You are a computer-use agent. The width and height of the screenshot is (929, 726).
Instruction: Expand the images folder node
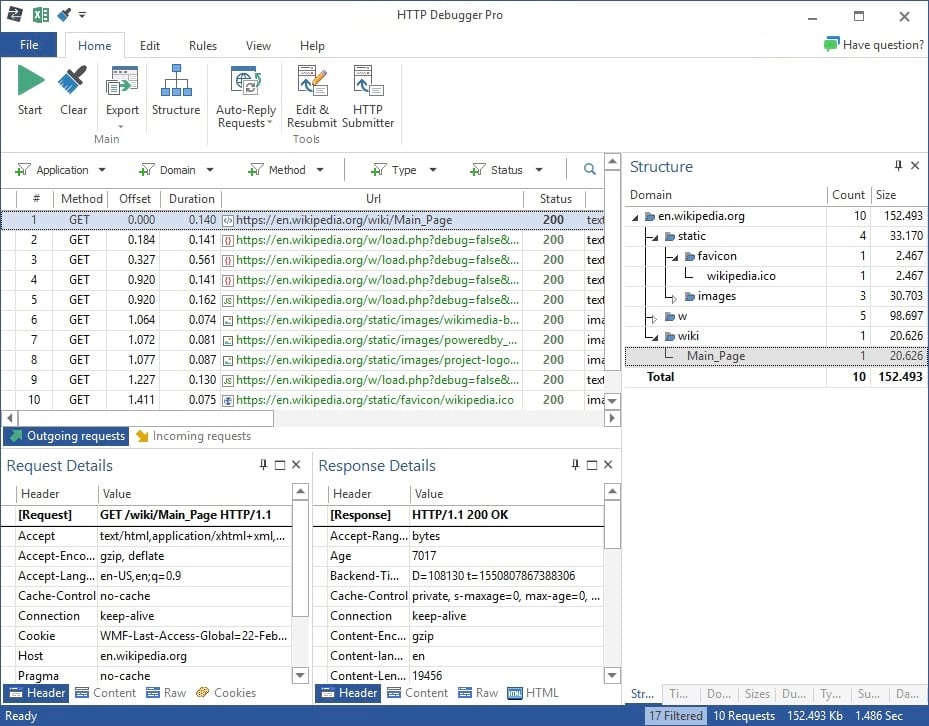point(674,298)
